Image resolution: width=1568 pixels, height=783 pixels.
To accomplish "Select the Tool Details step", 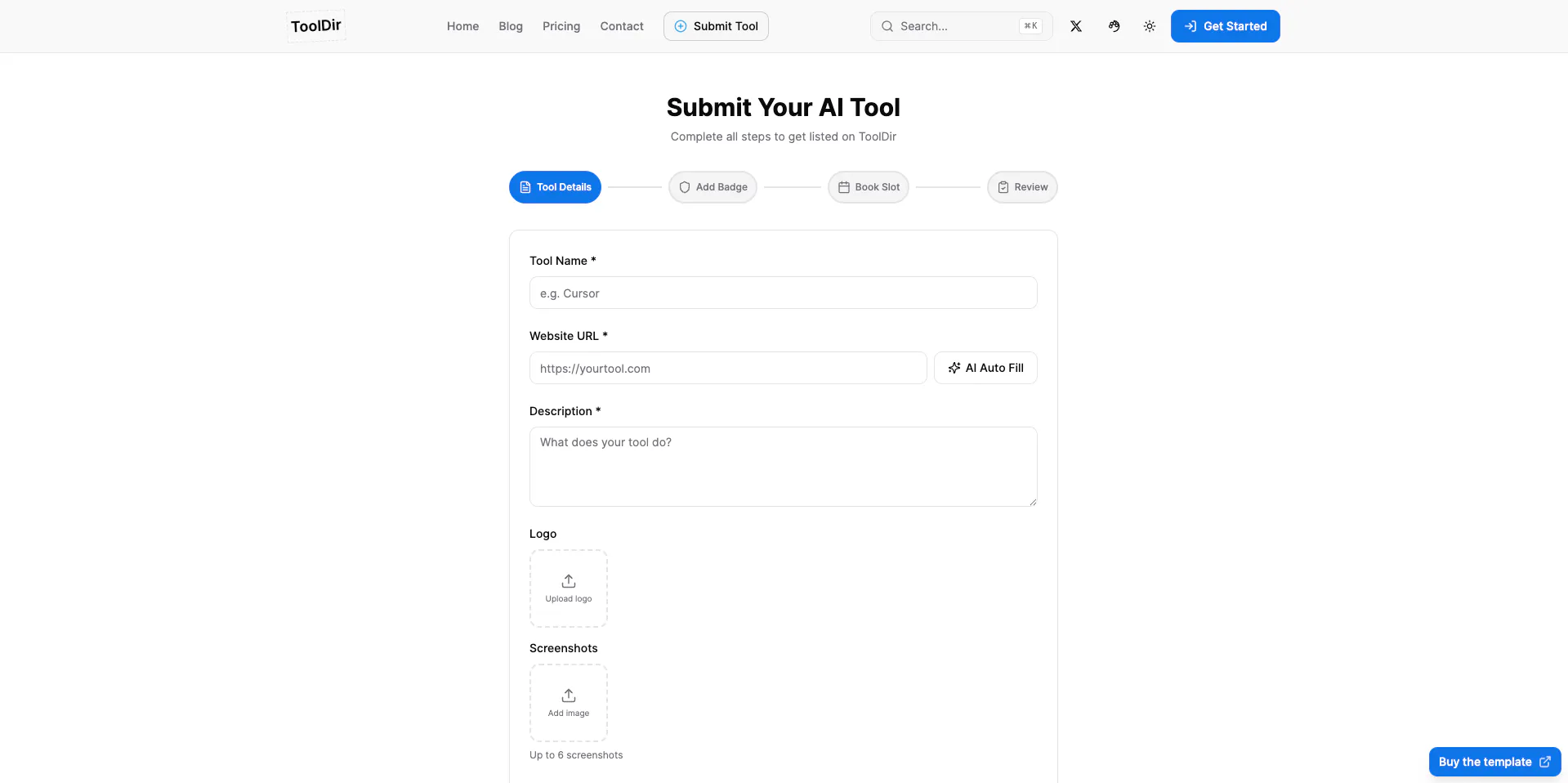I will 555,187.
